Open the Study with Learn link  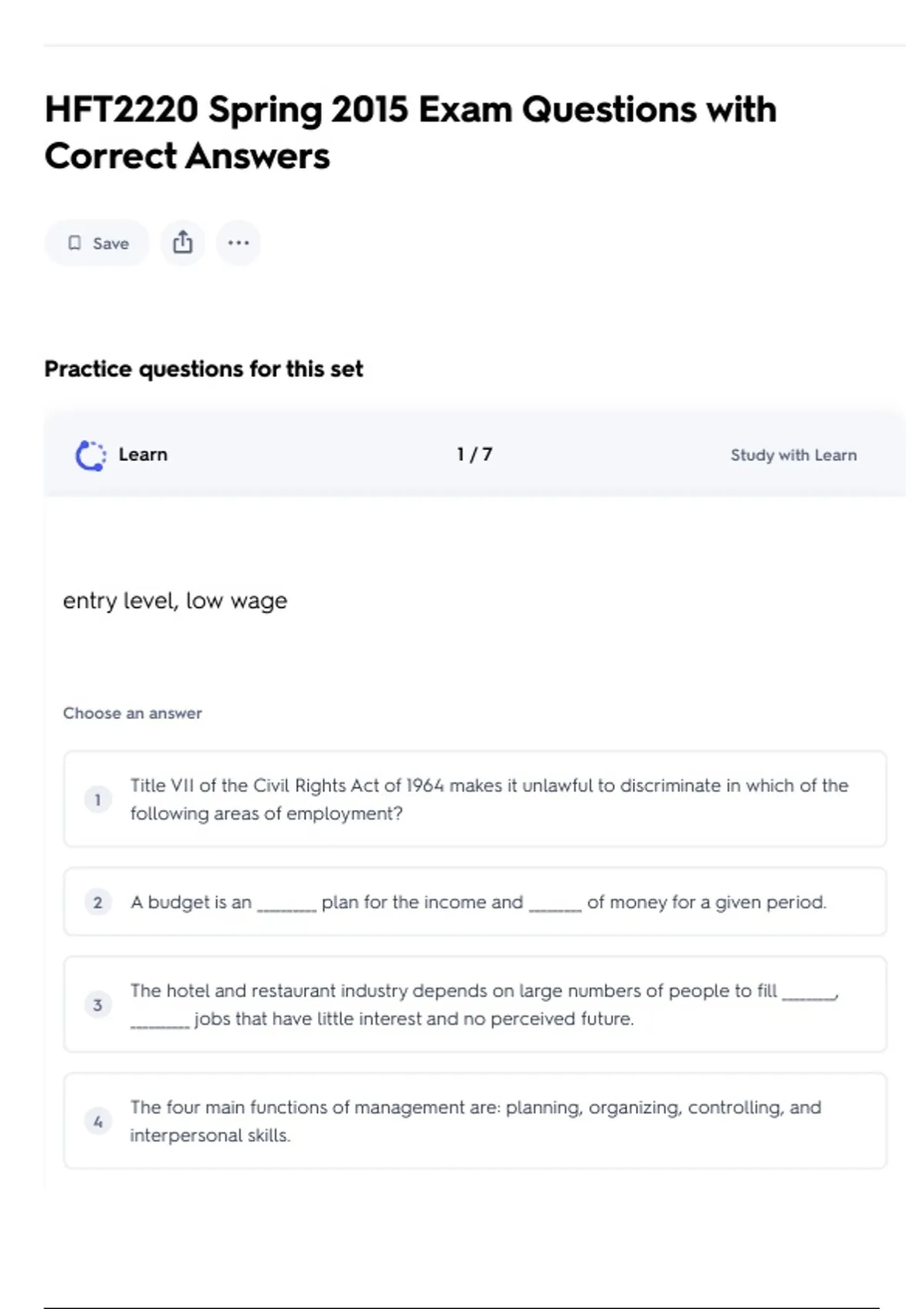pos(793,455)
